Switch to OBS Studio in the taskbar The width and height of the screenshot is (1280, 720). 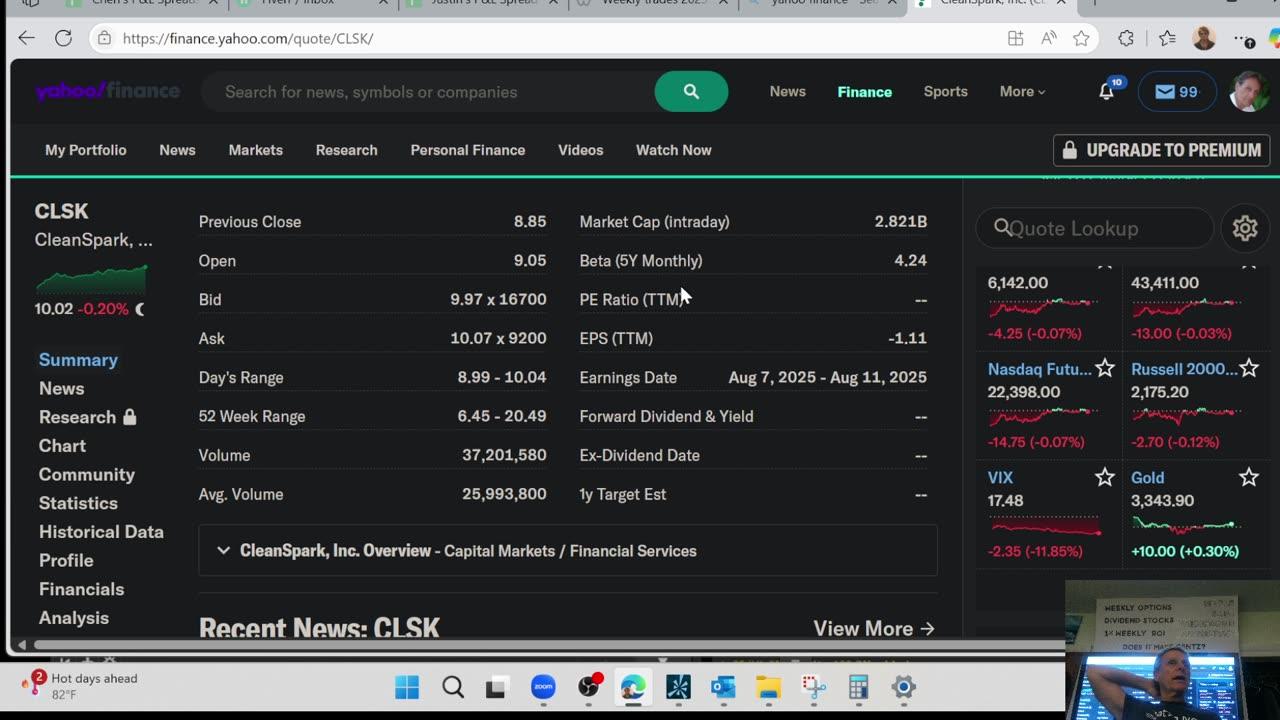[x=589, y=687]
